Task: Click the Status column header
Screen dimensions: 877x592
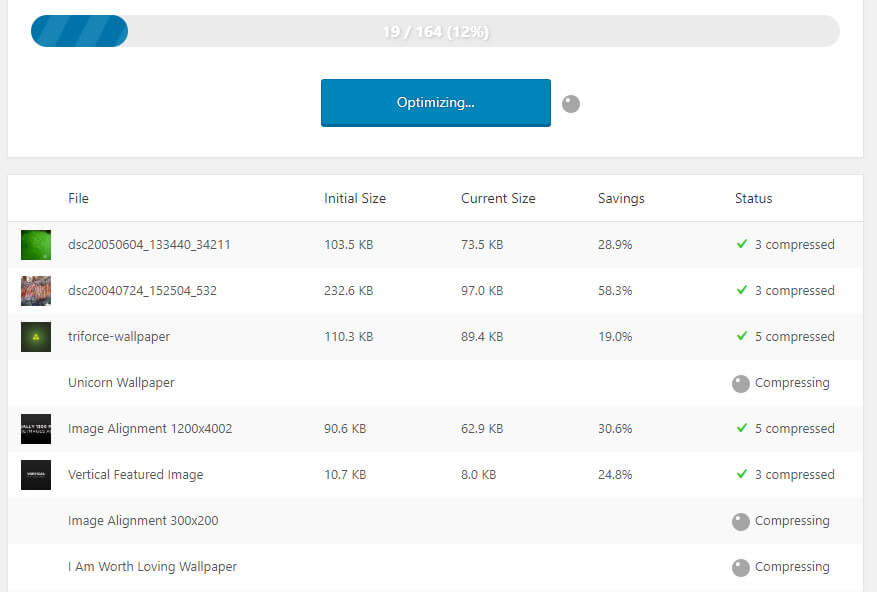Action: [x=753, y=198]
